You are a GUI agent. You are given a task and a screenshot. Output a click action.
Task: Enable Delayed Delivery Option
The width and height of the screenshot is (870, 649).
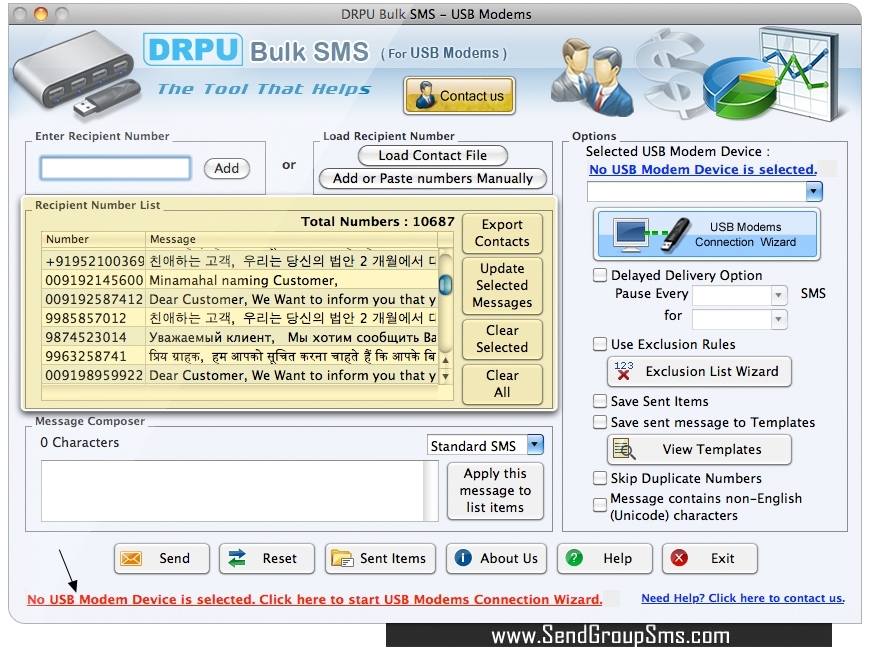pos(600,275)
